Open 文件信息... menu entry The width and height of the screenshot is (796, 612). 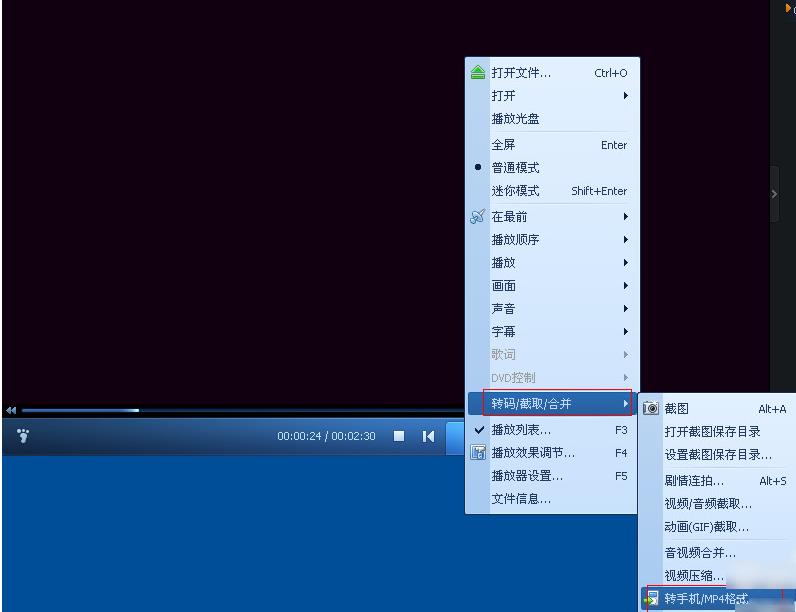click(552, 499)
